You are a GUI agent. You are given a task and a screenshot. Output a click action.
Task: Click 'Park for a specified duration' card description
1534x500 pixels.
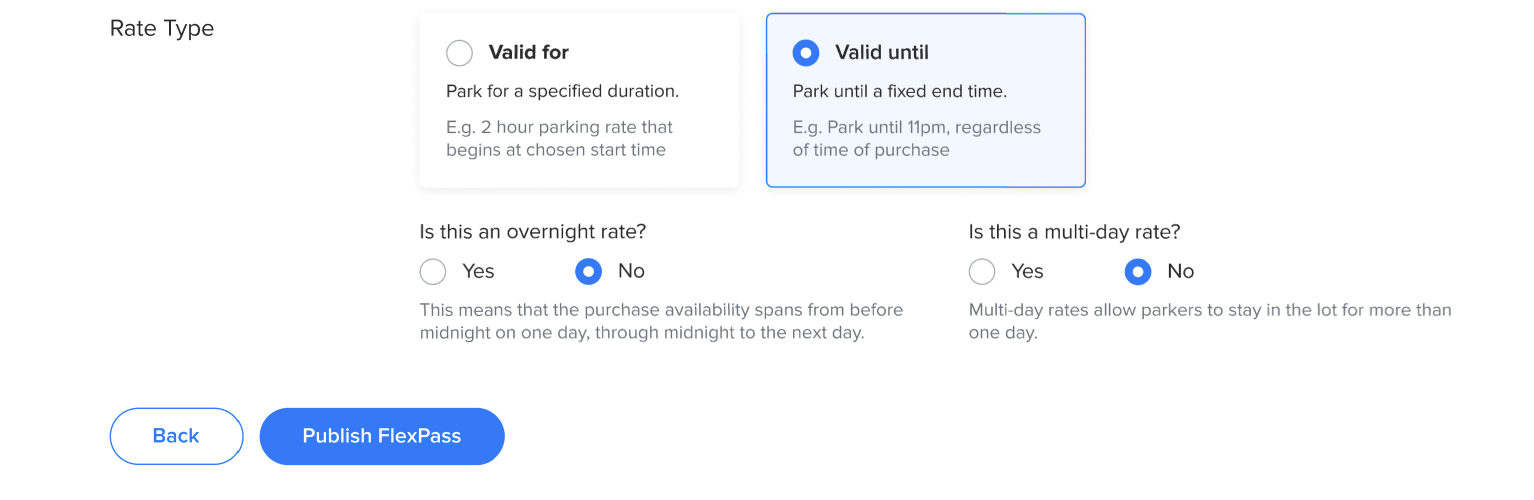pyautogui.click(x=562, y=91)
